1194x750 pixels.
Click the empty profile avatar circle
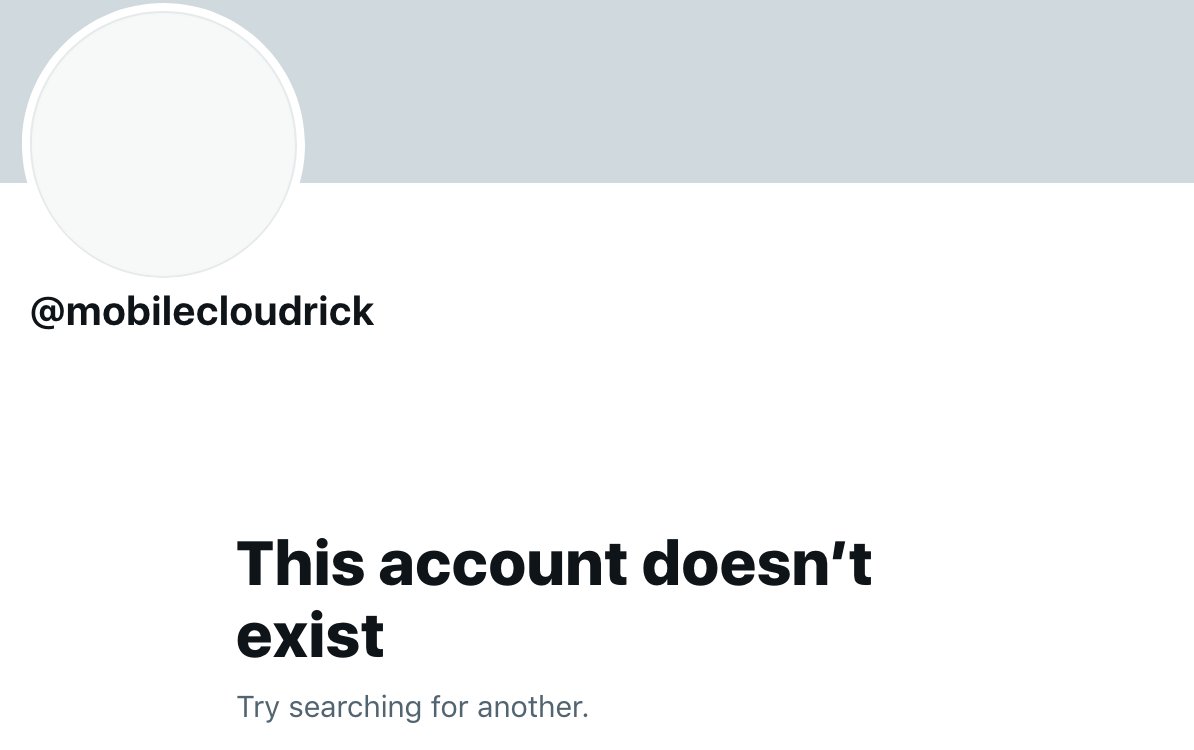[x=163, y=144]
